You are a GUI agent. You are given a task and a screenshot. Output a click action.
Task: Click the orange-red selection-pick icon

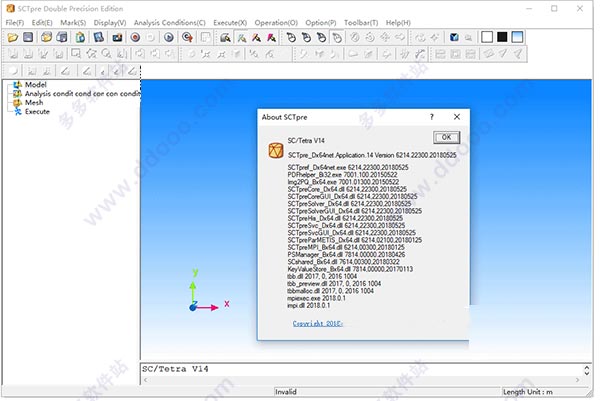256,37
